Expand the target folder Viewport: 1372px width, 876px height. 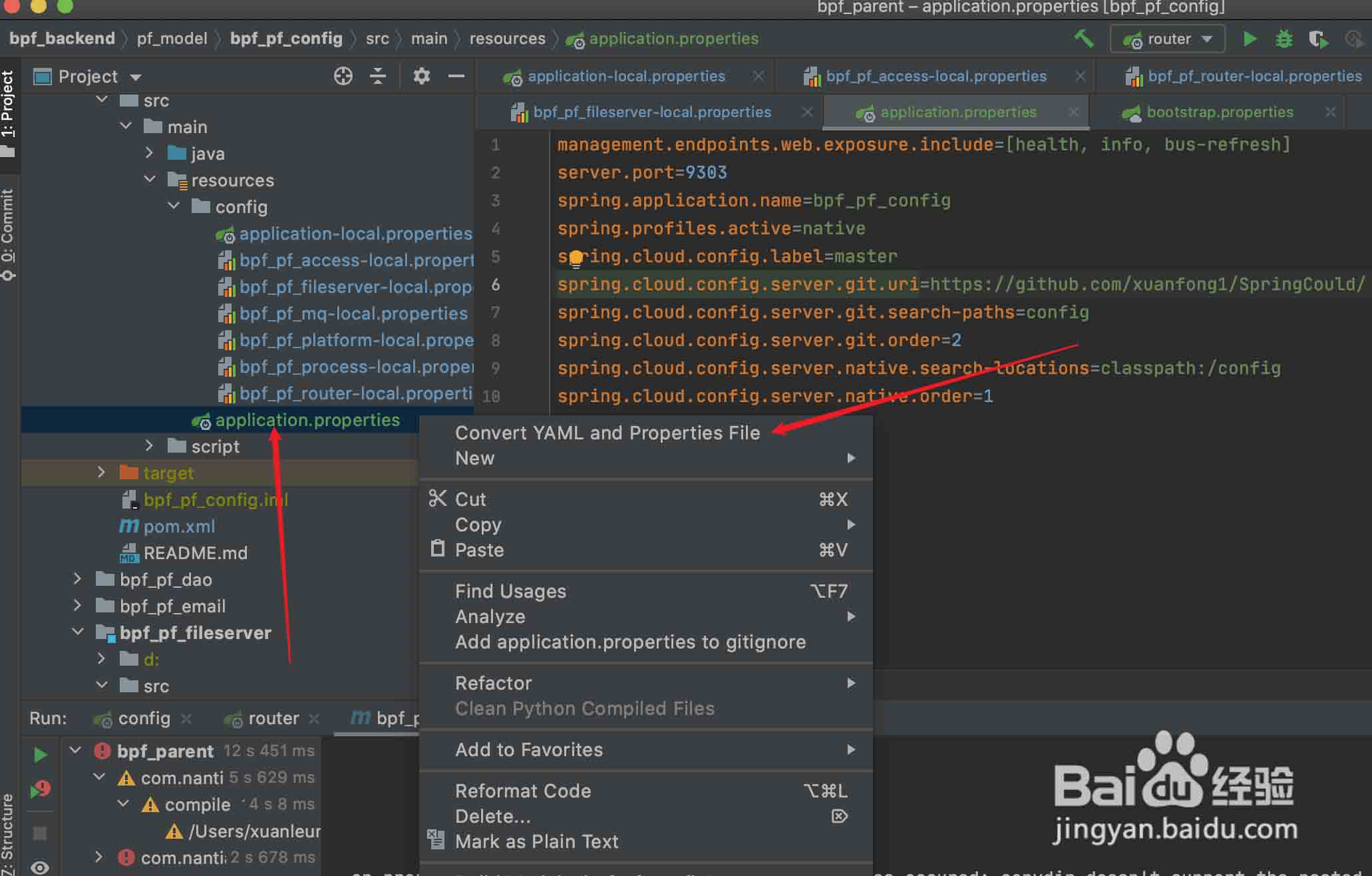pyautogui.click(x=101, y=473)
